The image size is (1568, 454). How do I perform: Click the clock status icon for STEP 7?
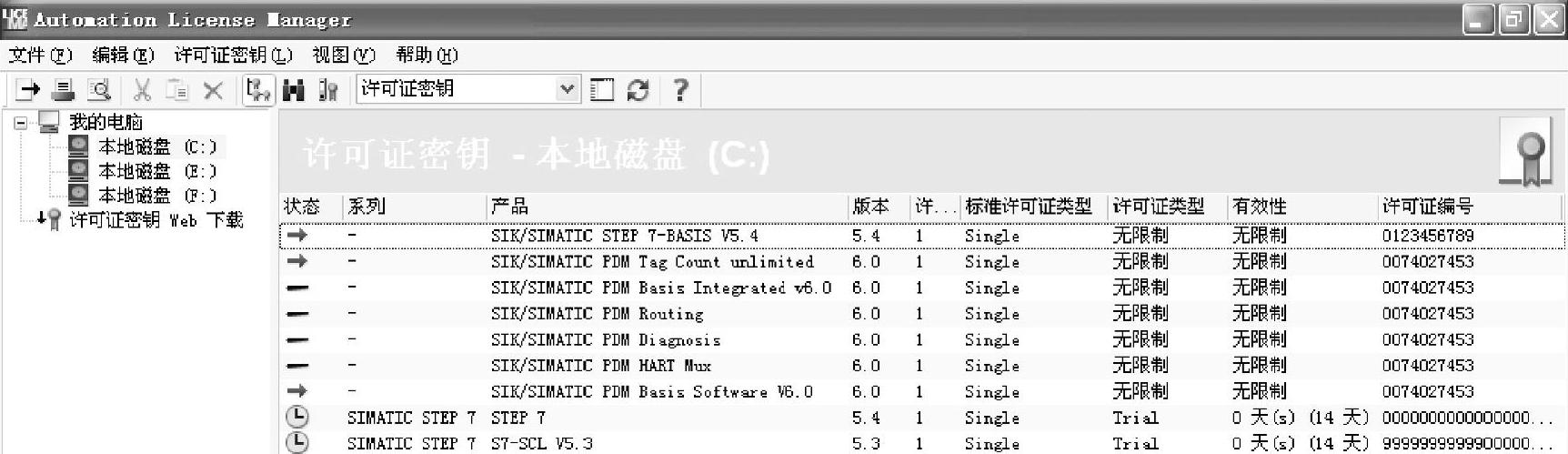coord(297,418)
